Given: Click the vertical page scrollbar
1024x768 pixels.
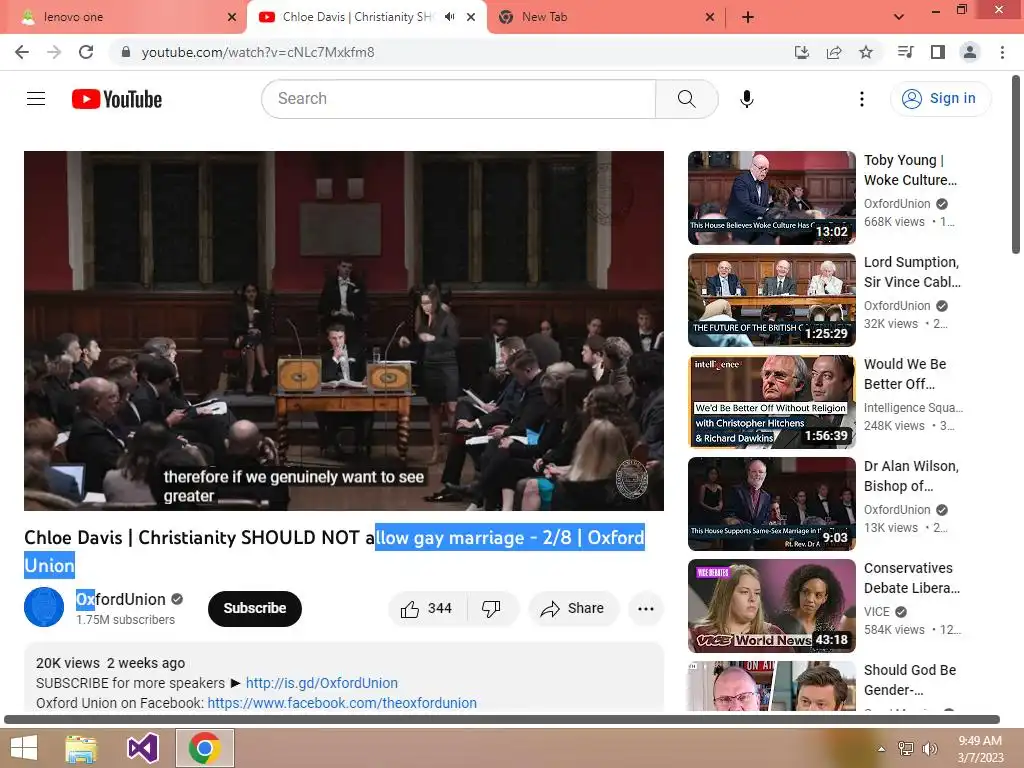Looking at the screenshot, I should (1016, 165).
